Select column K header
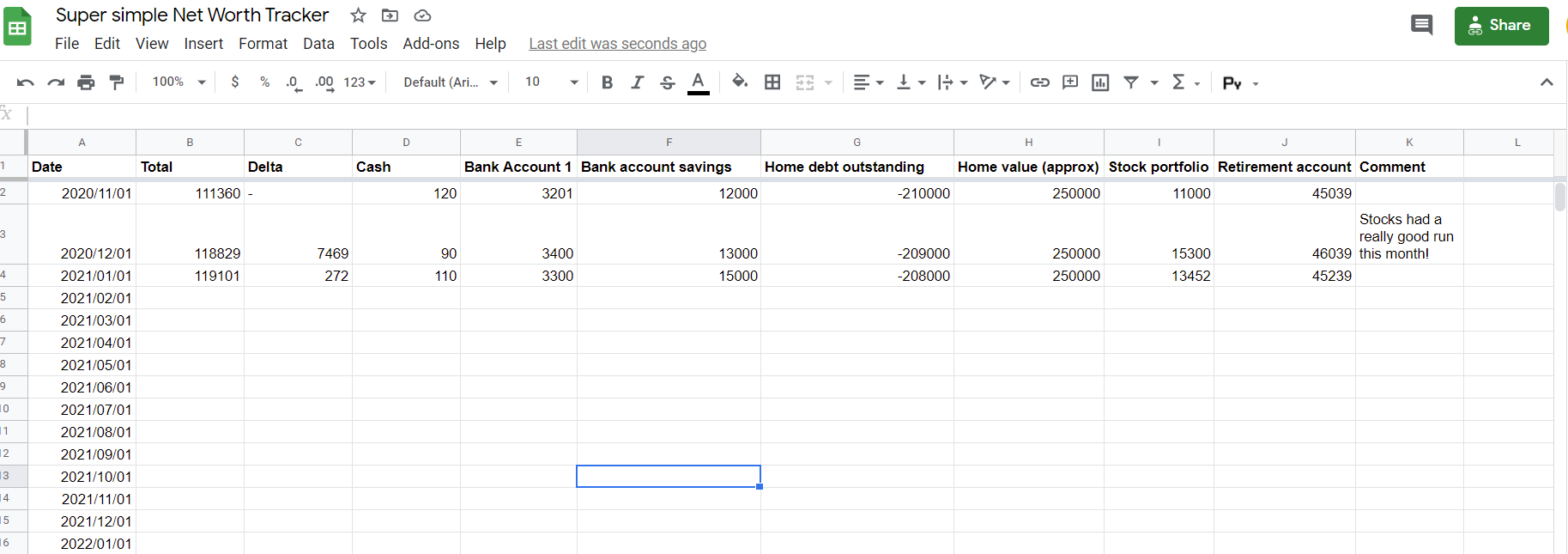 point(1409,143)
